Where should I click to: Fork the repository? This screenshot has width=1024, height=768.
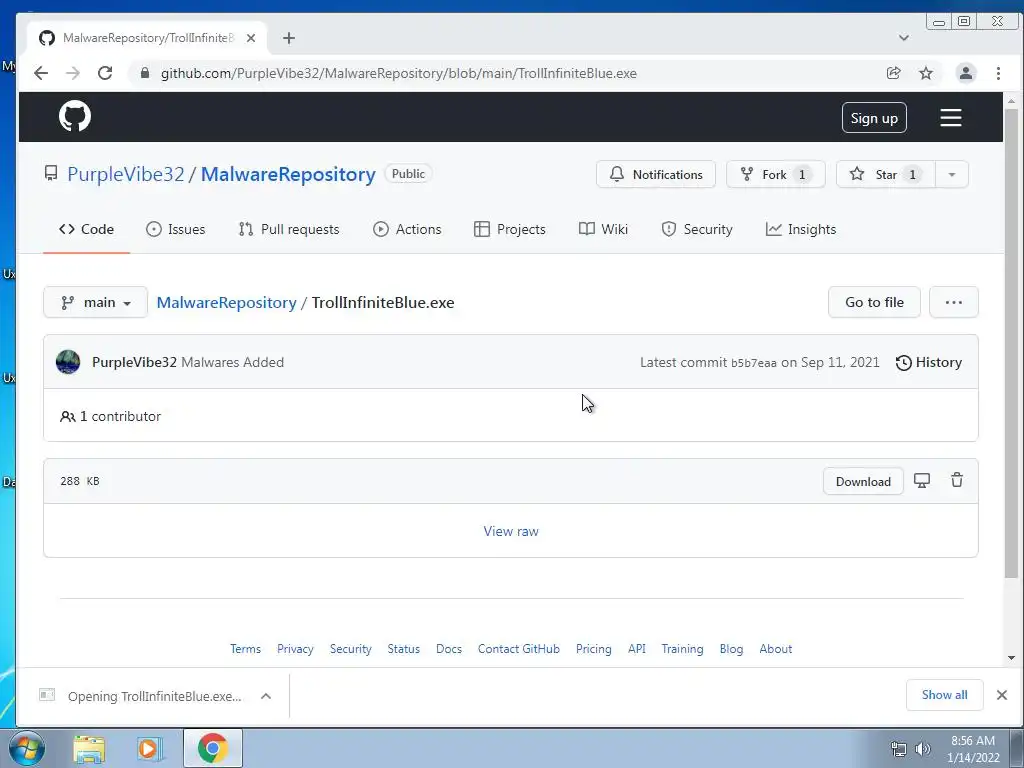click(776, 174)
